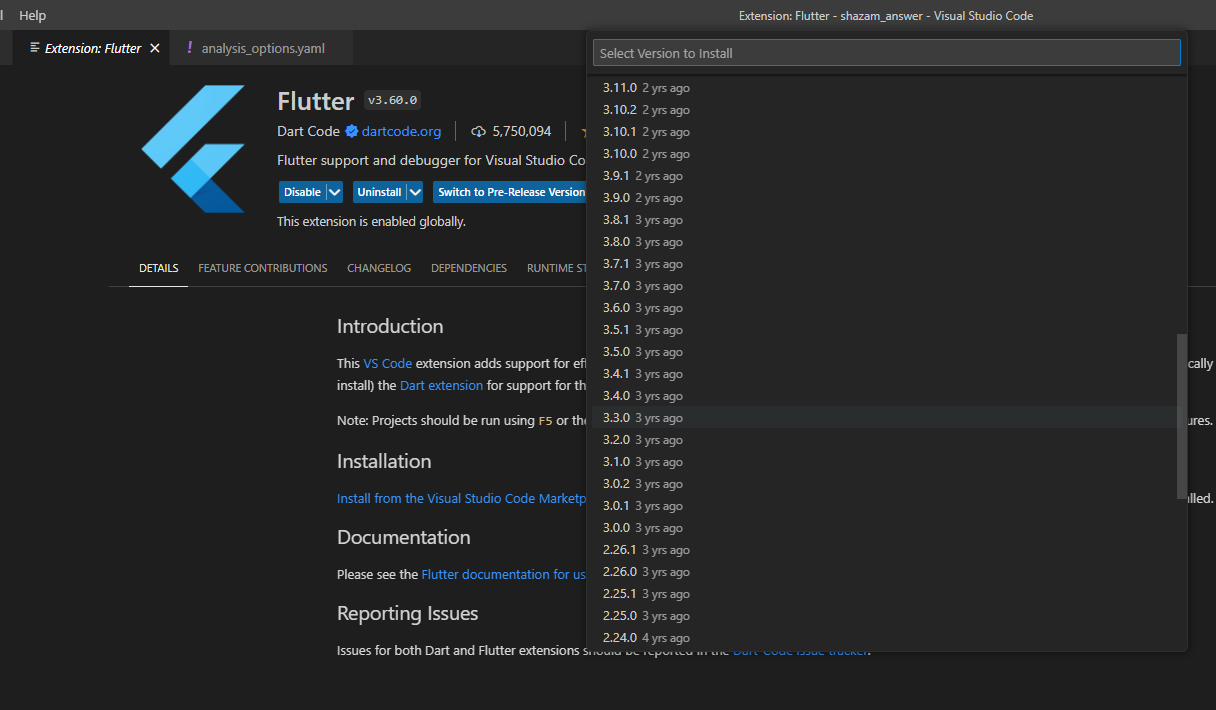Screen dimensions: 1216x710
Task: Select version 3.0.1
Action: tap(887, 506)
